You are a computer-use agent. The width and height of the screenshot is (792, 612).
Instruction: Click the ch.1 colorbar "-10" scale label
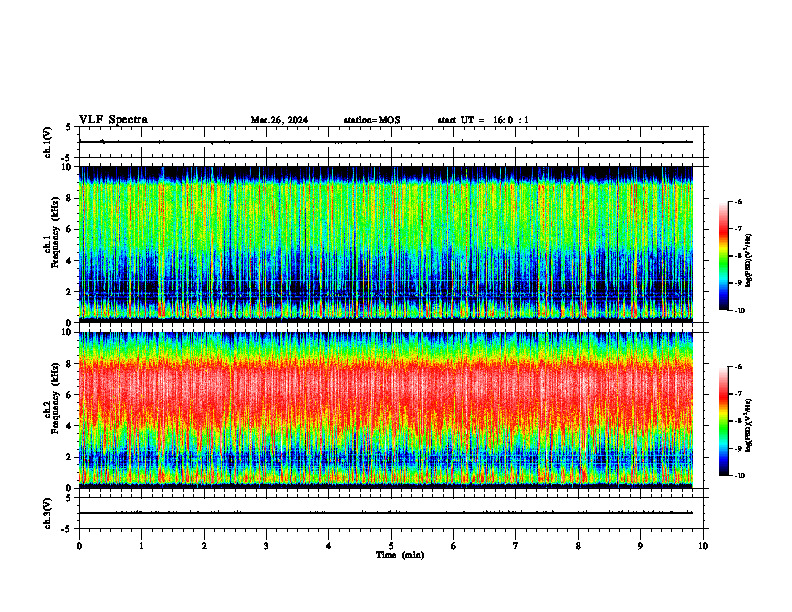[x=739, y=311]
